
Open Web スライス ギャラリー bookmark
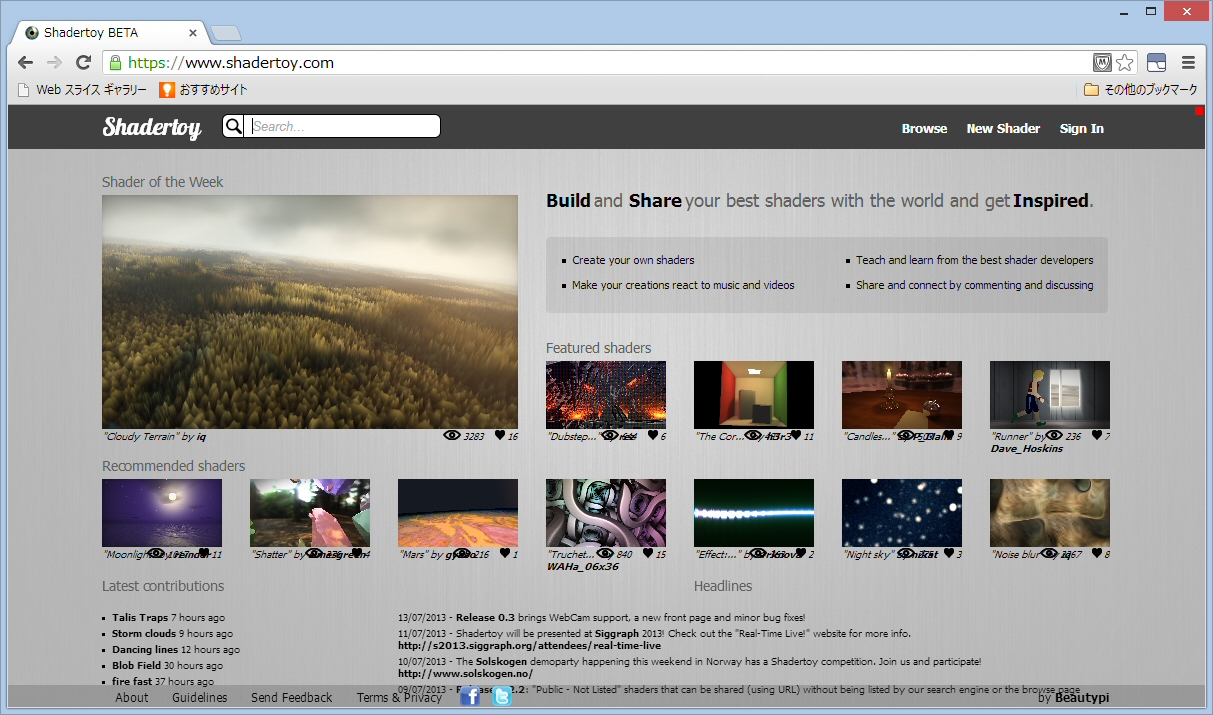[x=83, y=90]
